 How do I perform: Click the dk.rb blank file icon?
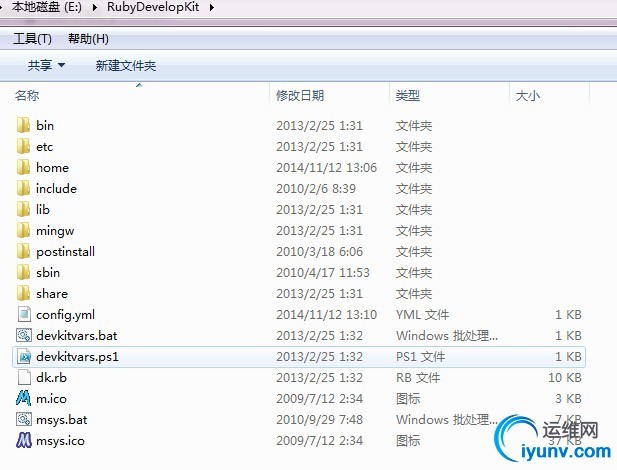coord(24,377)
